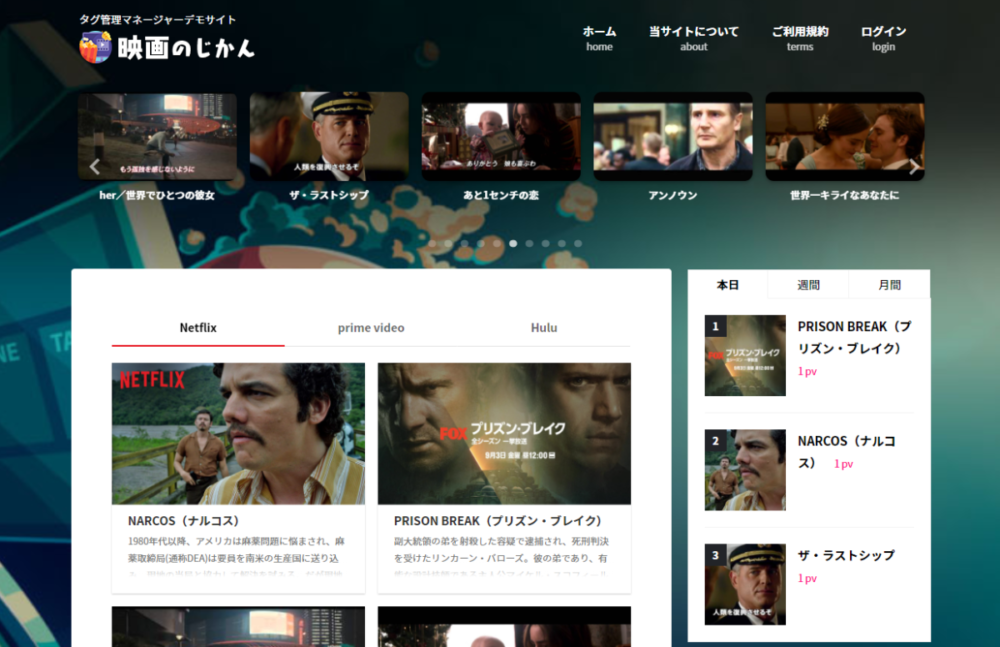This screenshot has width=1000, height=647.
Task: Switch to the prime video tab
Action: pos(371,328)
